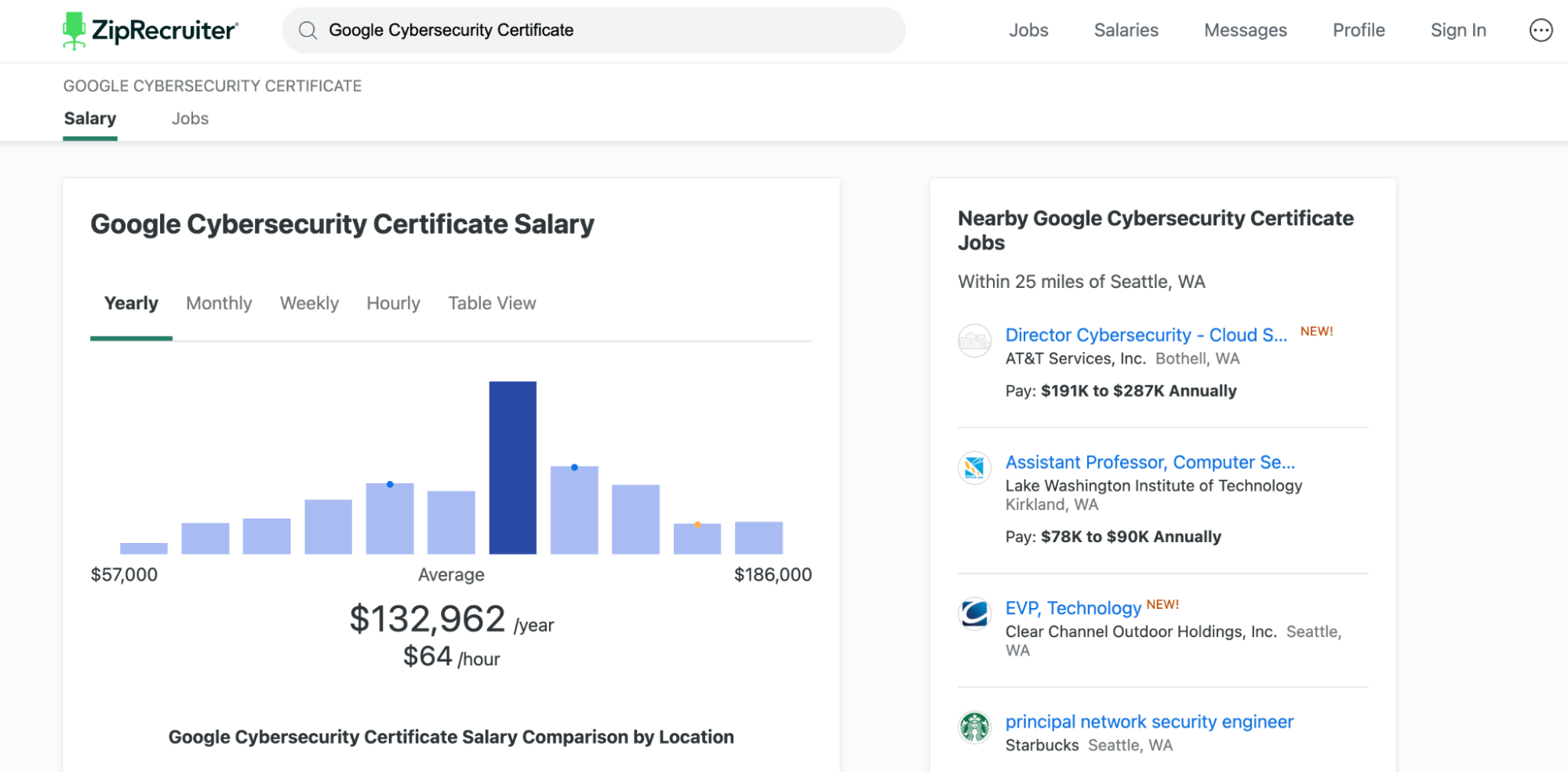Click the AT&T Services company logo
Viewport: 1568px width, 772px height.
tap(974, 340)
